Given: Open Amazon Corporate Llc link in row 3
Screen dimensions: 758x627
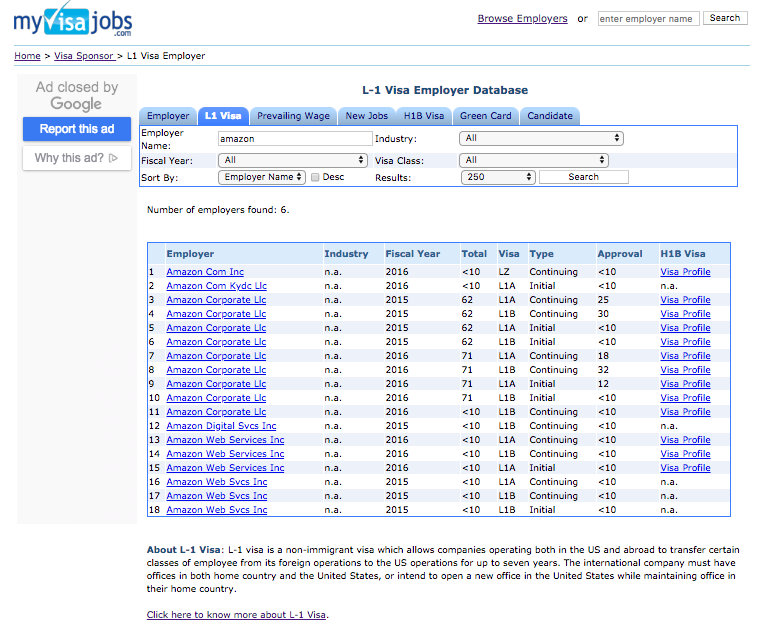Looking at the screenshot, I should pos(216,300).
